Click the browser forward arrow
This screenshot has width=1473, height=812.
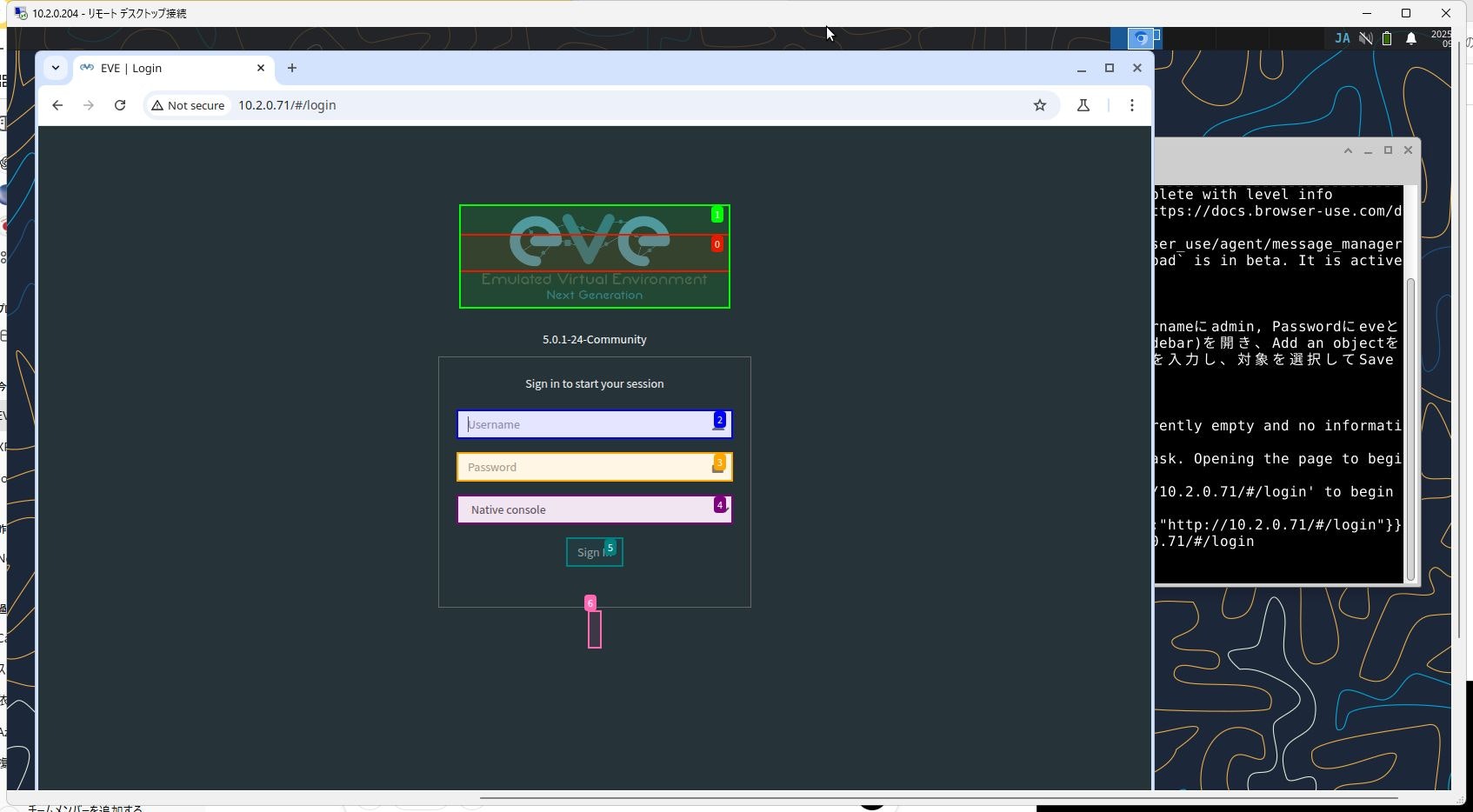tap(89, 105)
